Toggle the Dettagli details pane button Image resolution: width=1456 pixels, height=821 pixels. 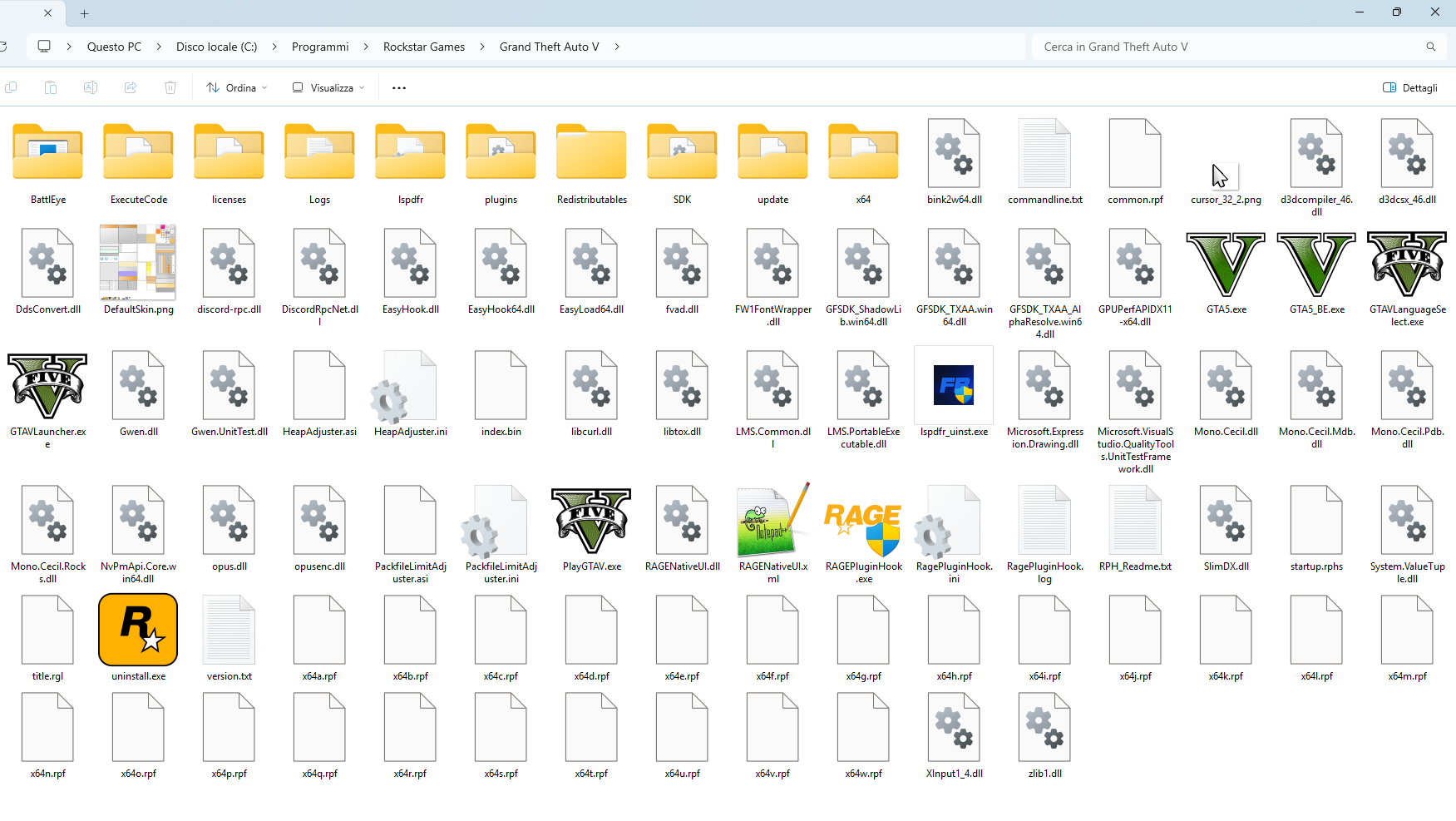pos(1410,87)
